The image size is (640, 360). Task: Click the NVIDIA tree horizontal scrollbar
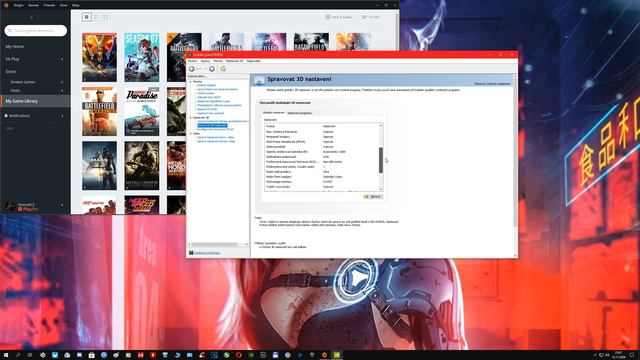tap(214, 244)
